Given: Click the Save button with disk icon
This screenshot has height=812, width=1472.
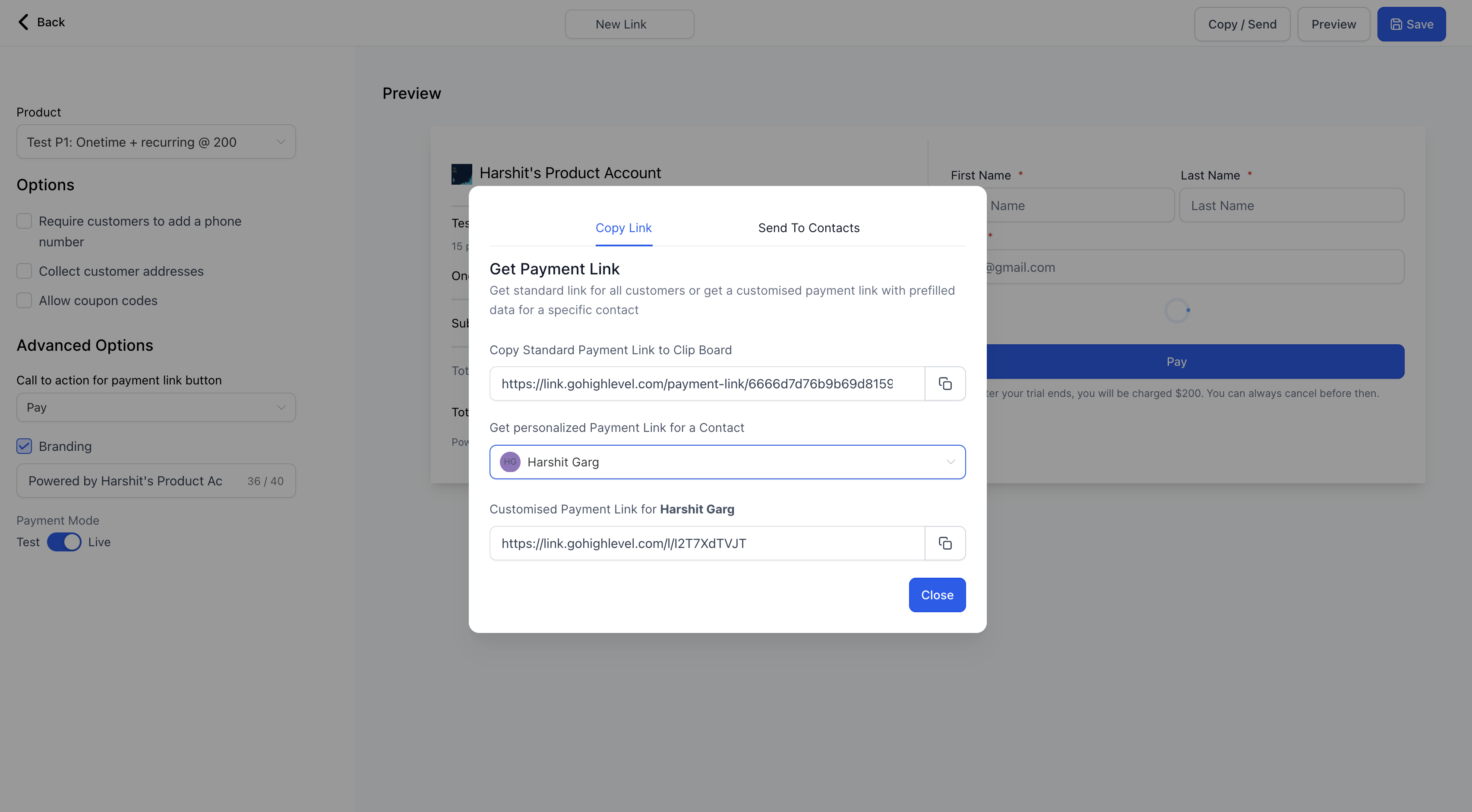Looking at the screenshot, I should point(1411,24).
